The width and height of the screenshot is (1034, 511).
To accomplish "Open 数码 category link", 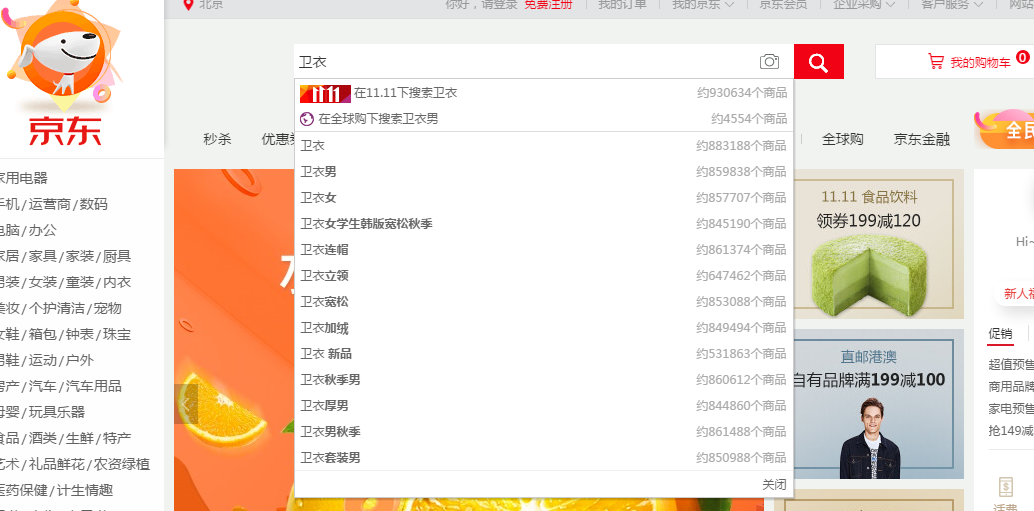I will (93, 204).
